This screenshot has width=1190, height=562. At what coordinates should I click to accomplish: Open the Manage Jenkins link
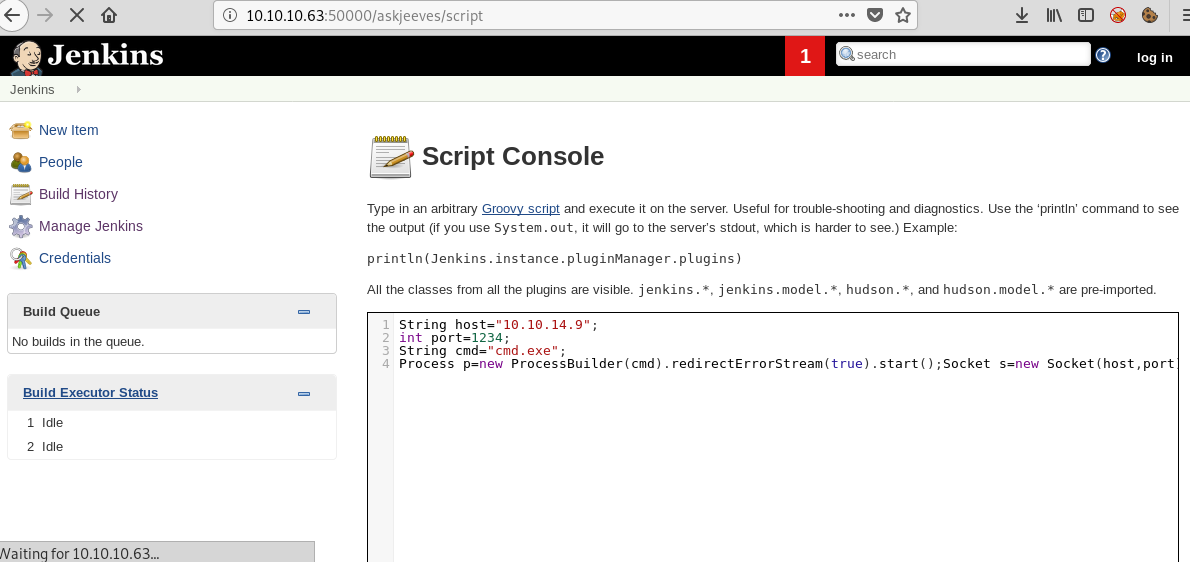click(x=90, y=226)
